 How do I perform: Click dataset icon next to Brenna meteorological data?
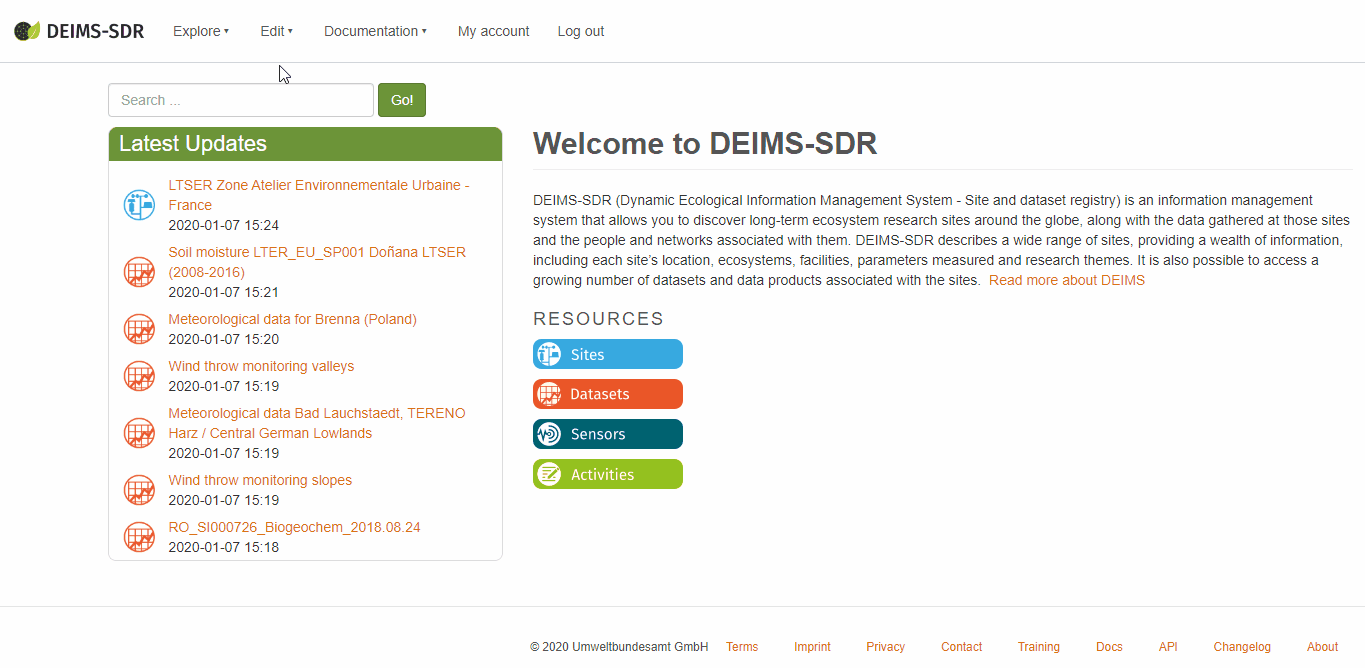click(139, 329)
